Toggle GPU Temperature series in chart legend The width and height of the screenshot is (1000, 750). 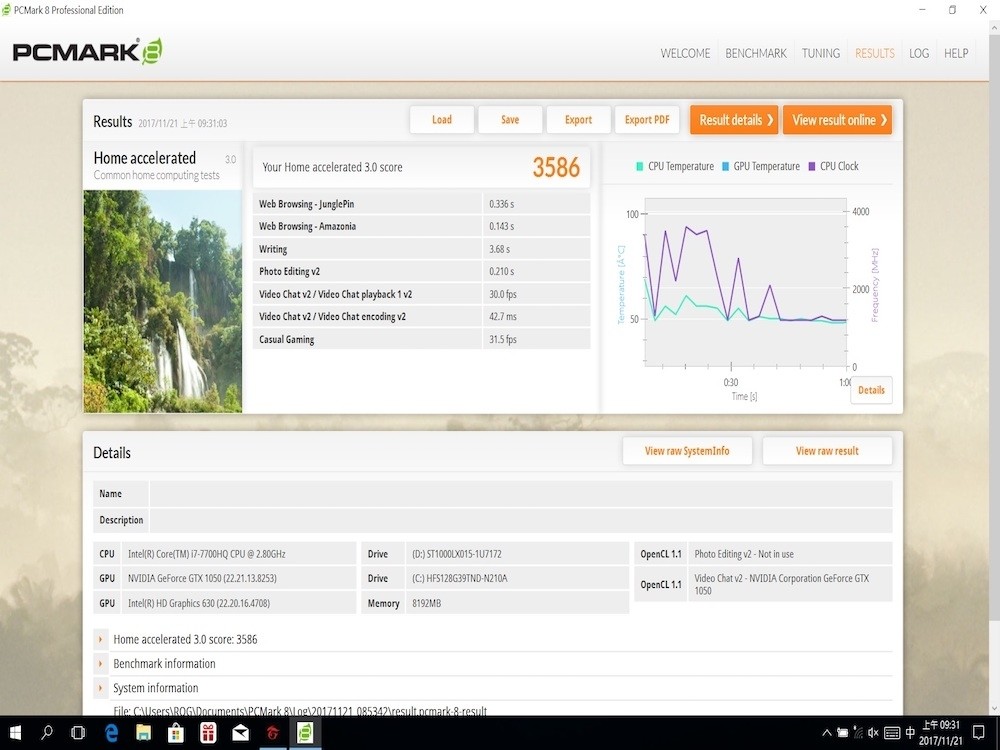(760, 166)
